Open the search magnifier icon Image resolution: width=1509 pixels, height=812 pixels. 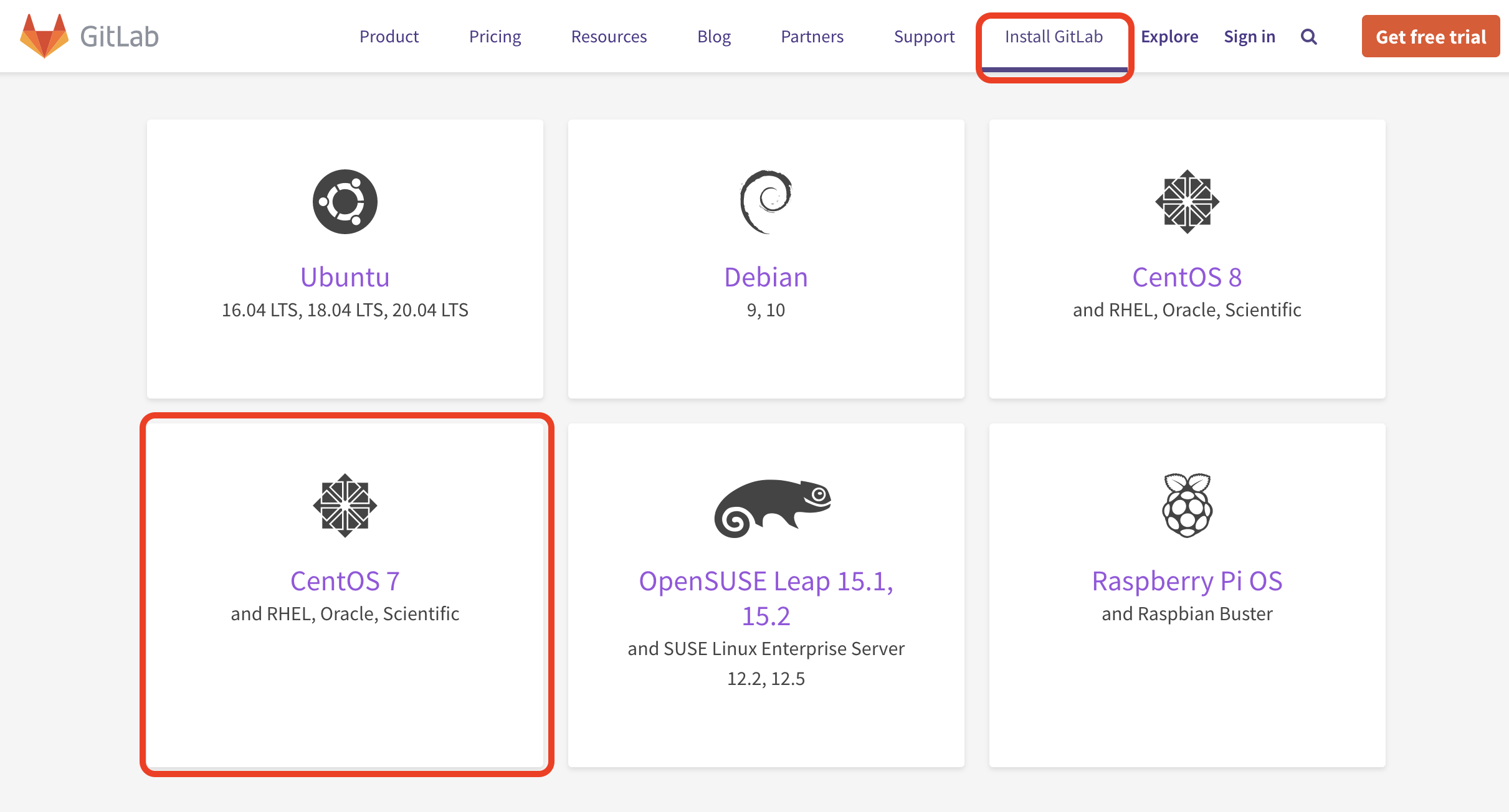click(1308, 37)
